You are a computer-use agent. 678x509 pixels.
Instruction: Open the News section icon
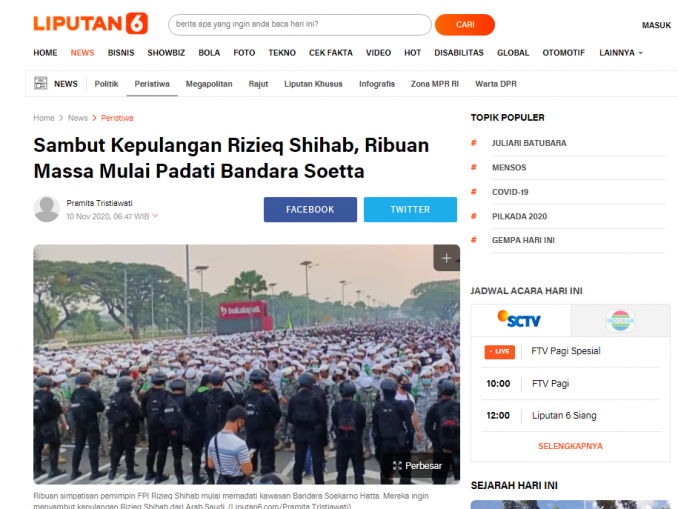point(41,83)
